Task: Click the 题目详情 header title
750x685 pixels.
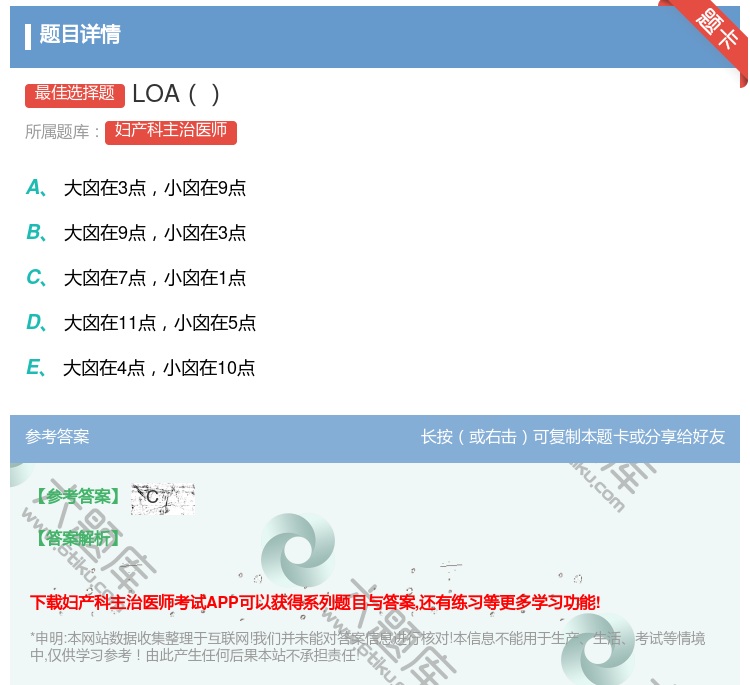Action: coord(80,34)
